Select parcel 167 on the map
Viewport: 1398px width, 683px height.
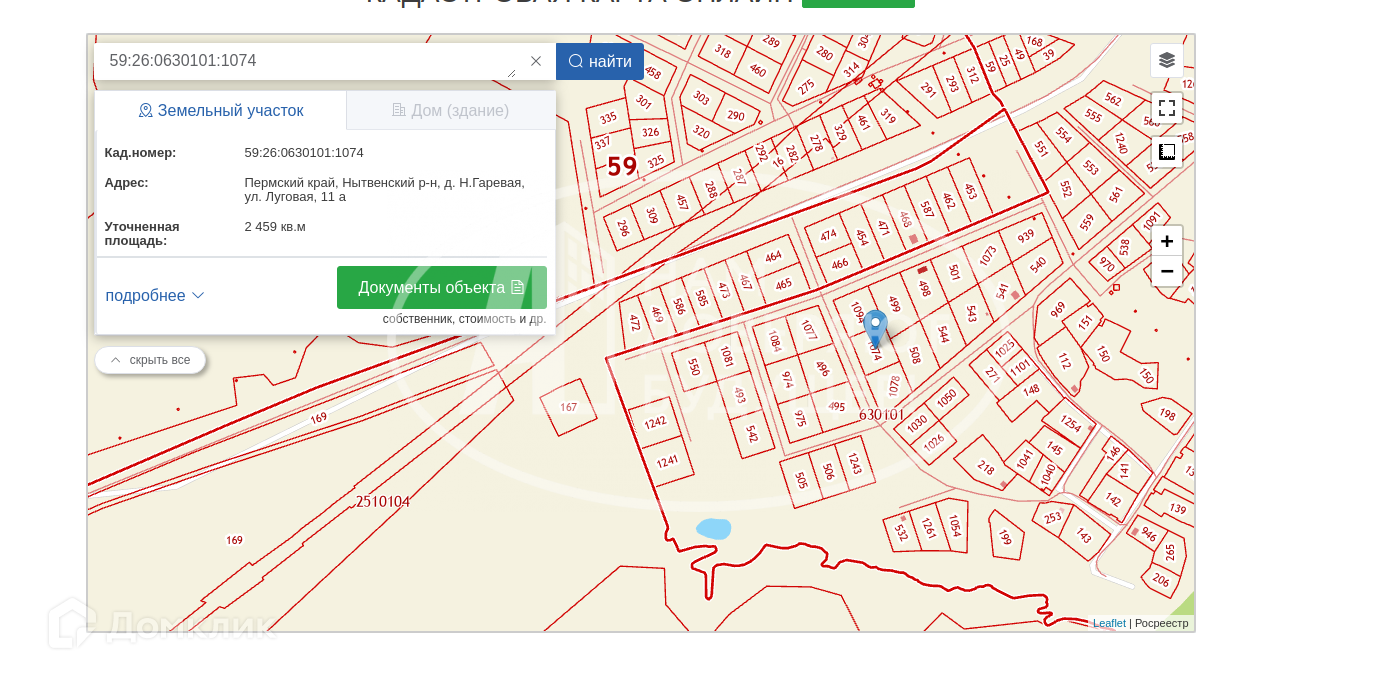coord(568,407)
